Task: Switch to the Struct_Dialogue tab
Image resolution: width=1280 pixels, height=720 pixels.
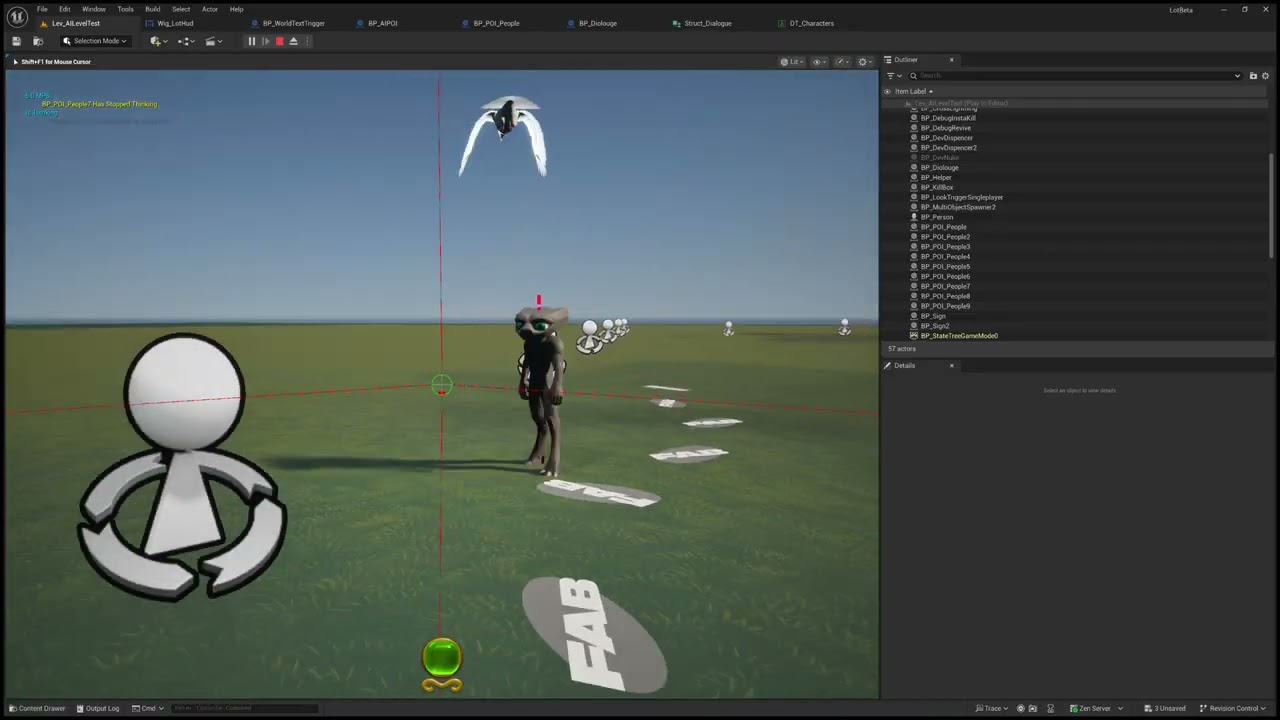Action: point(707,23)
